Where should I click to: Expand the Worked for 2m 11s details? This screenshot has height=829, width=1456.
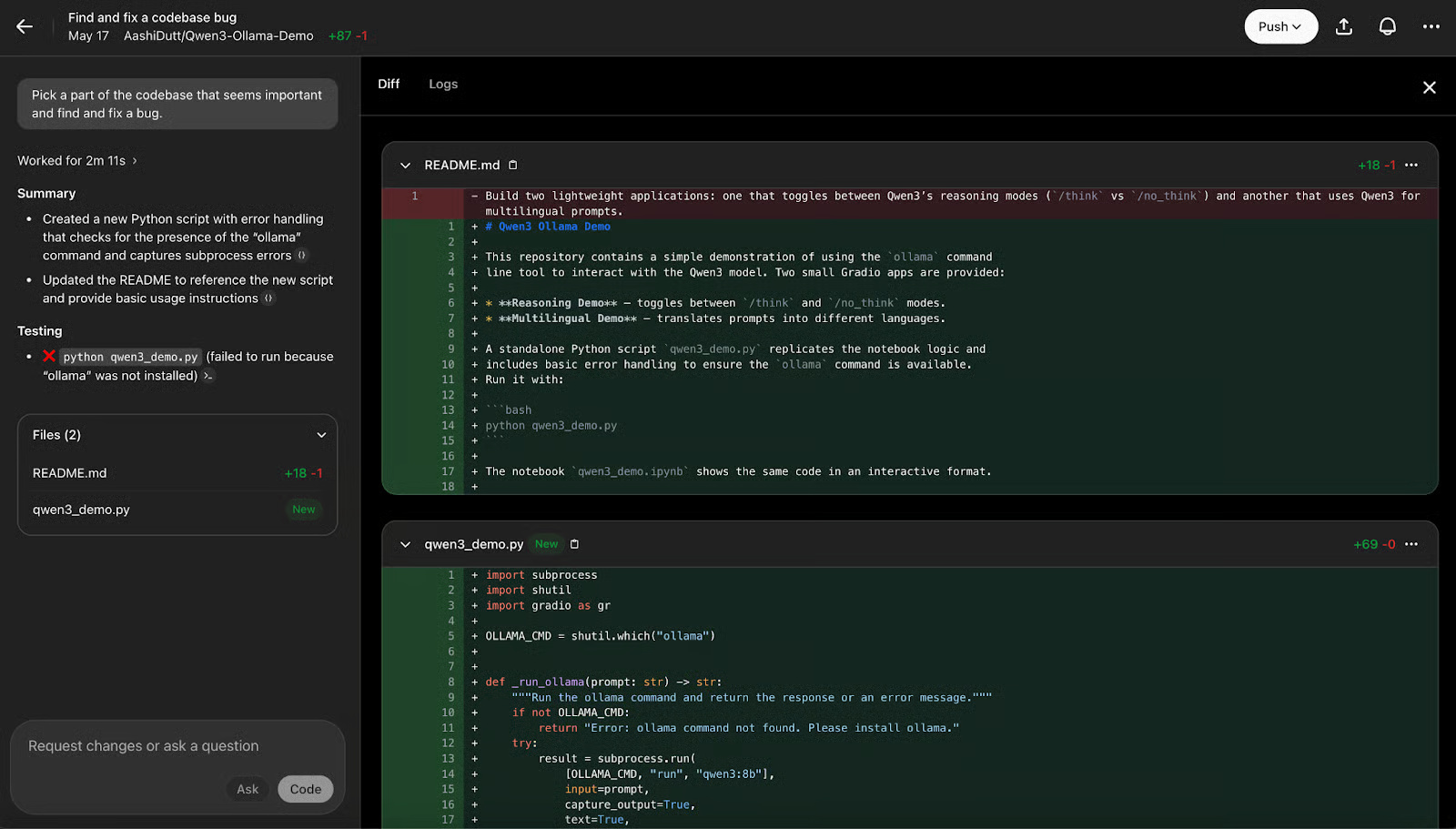tap(77, 160)
